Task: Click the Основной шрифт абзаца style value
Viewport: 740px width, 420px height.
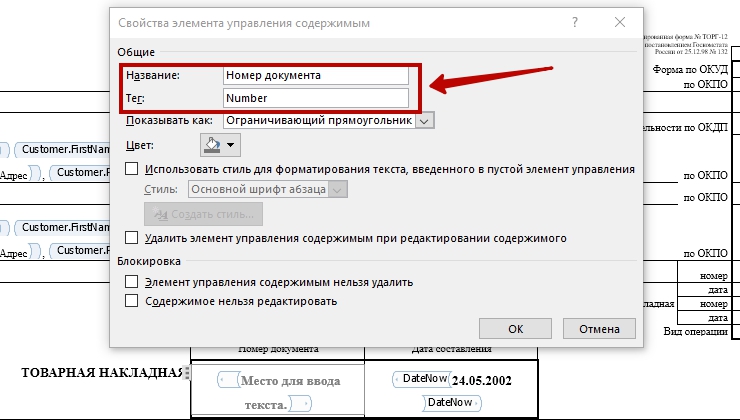Action: coord(259,190)
